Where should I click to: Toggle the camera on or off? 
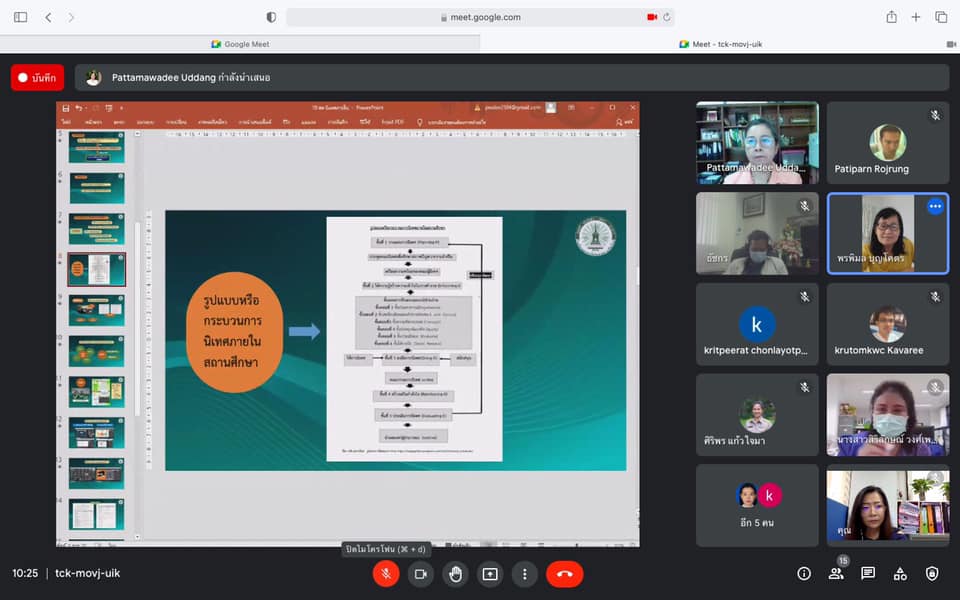[421, 574]
